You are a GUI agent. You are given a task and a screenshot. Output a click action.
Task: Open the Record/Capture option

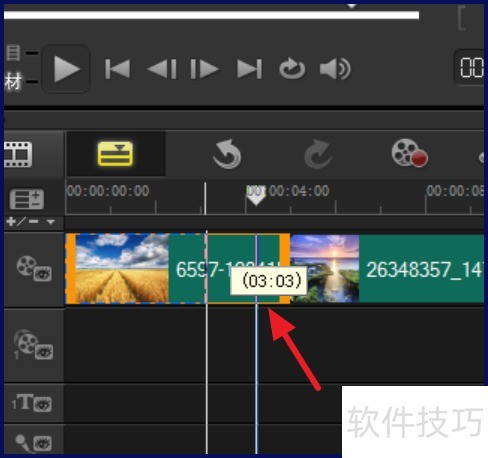pyautogui.click(x=410, y=153)
